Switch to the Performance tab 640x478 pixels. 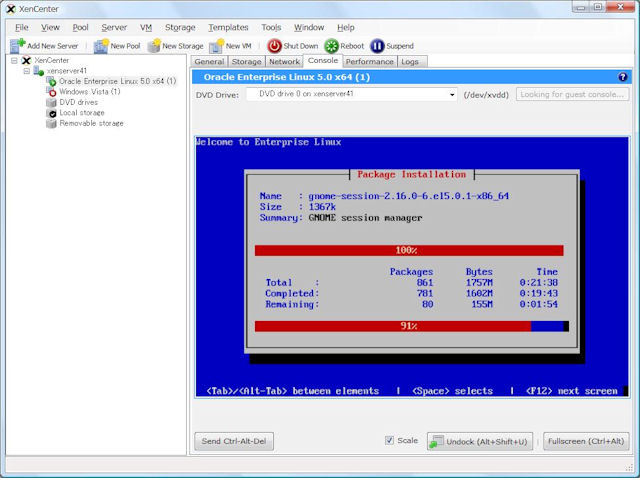(369, 62)
